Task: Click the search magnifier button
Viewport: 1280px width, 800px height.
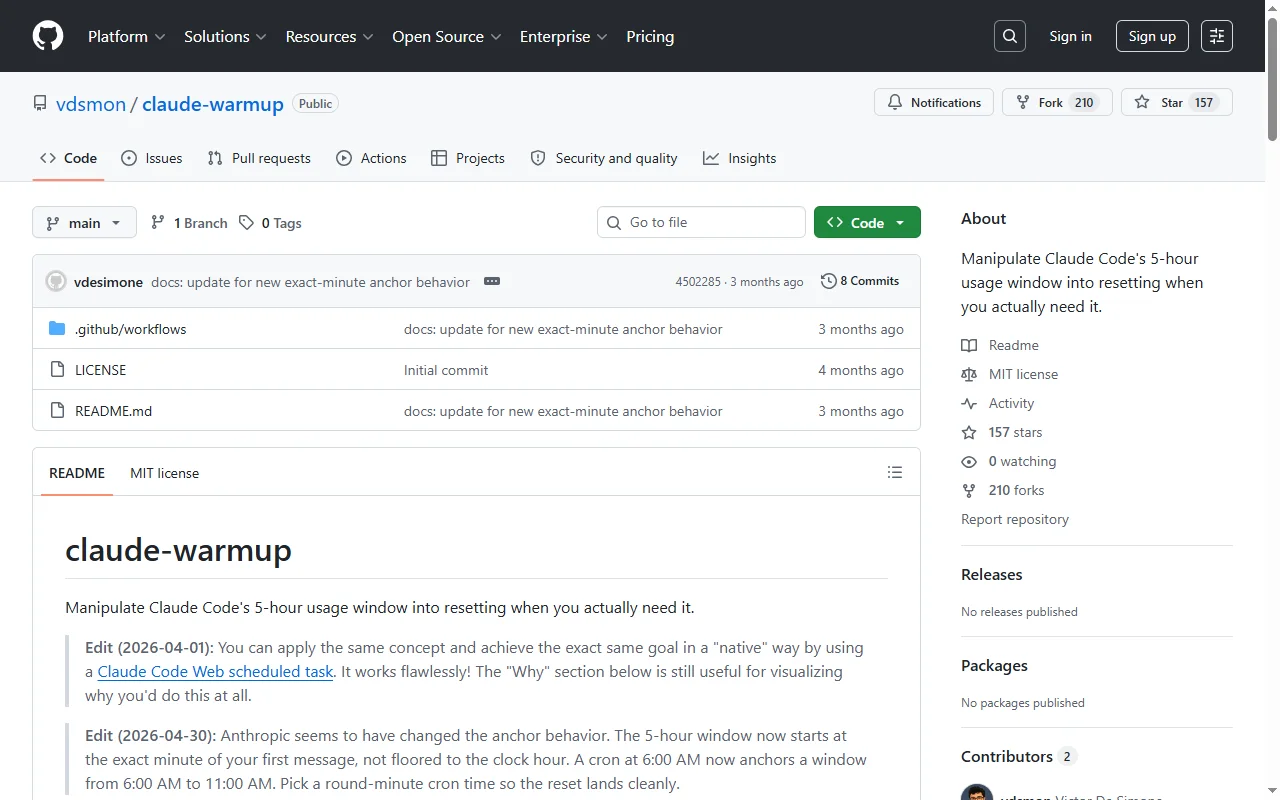Action: (x=1010, y=36)
